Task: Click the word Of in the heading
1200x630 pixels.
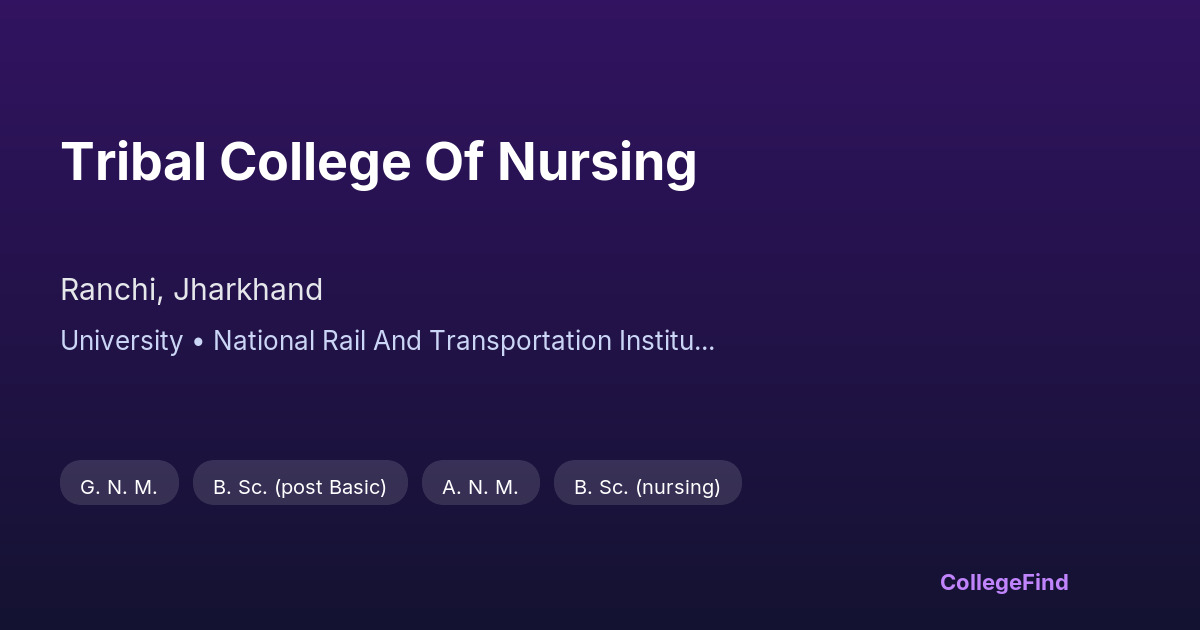Action: 453,162
